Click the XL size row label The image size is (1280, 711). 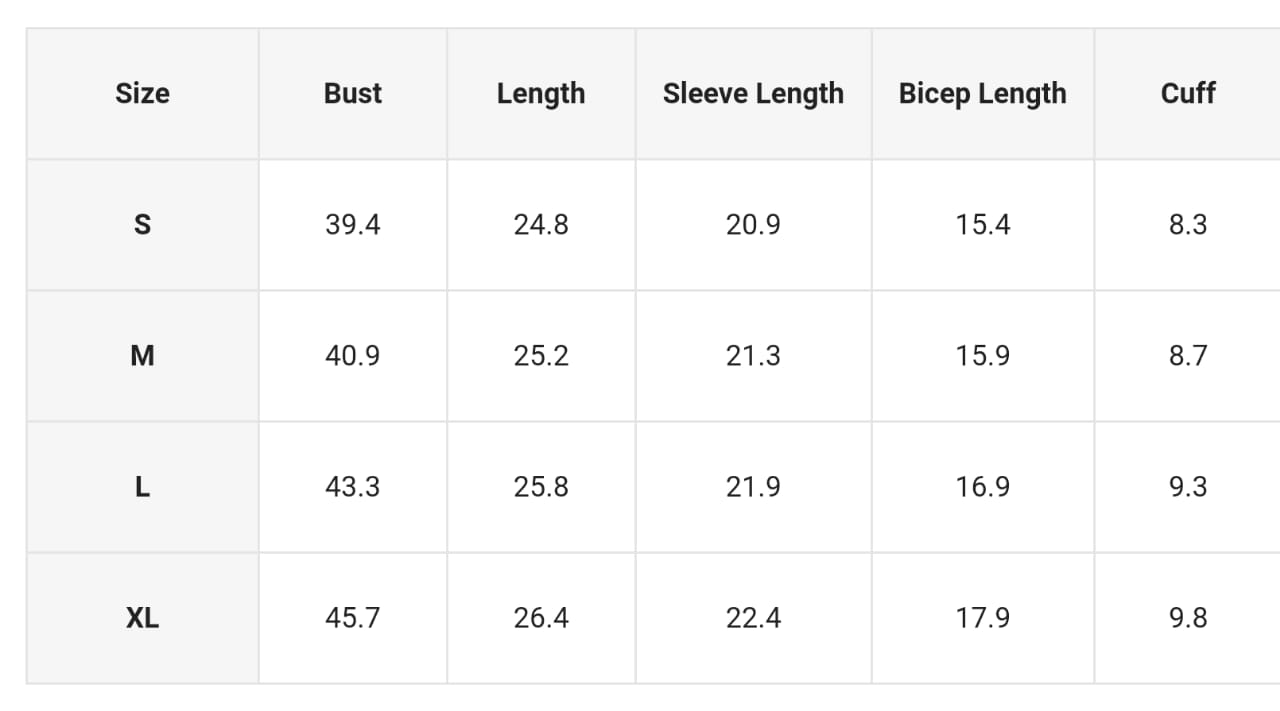tap(142, 618)
